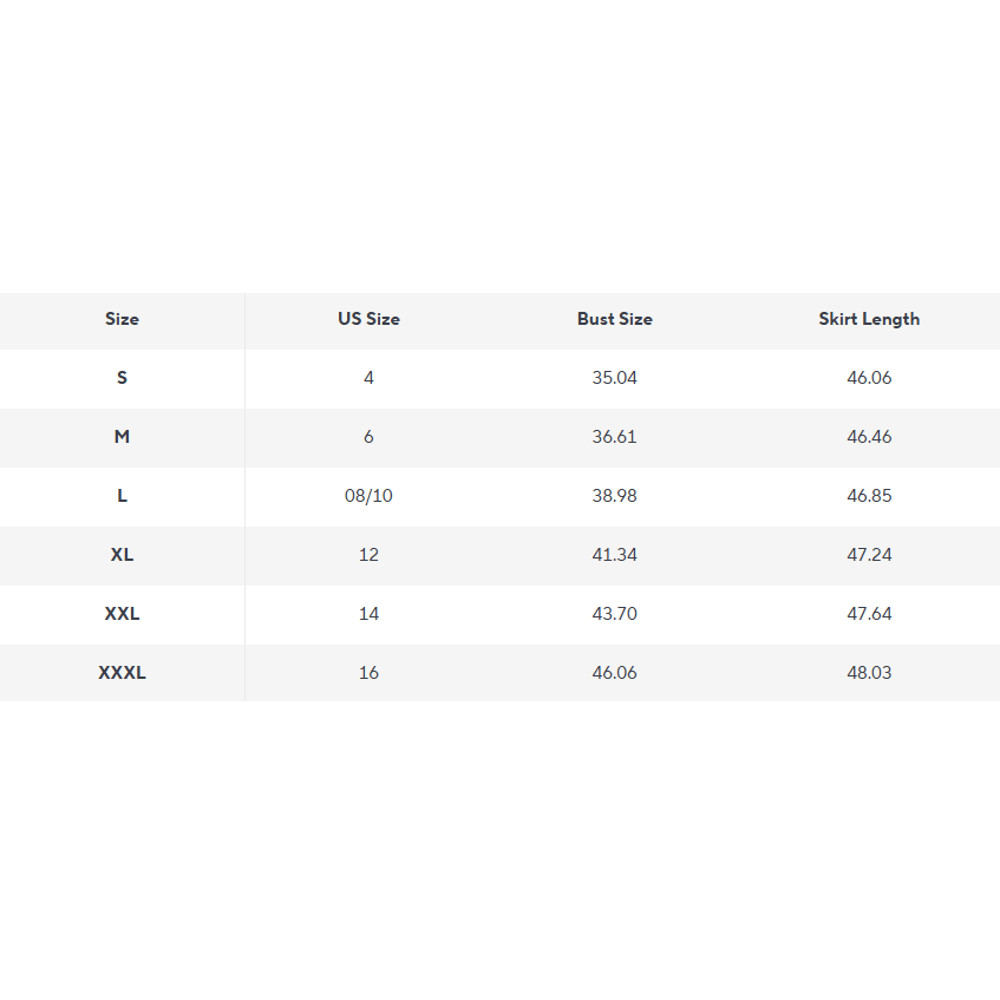Select the XXXL size row label
The image size is (1000, 1000).
(122, 673)
